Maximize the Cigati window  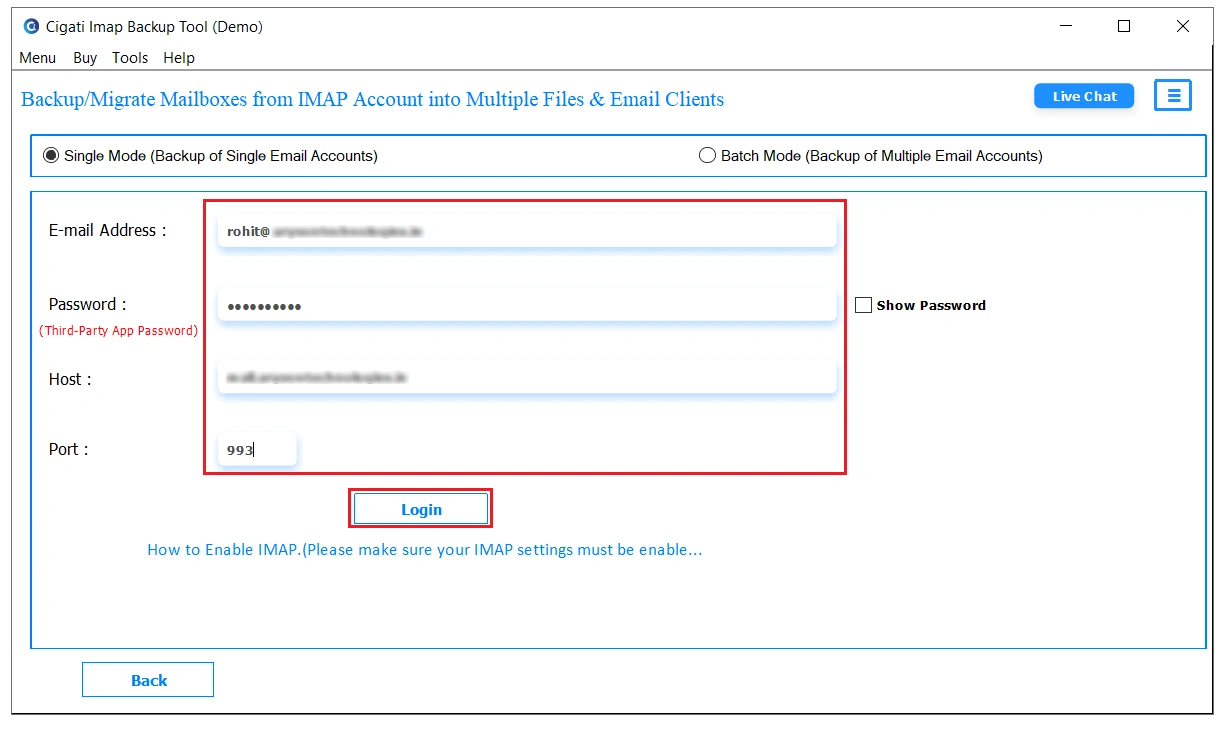1124,27
